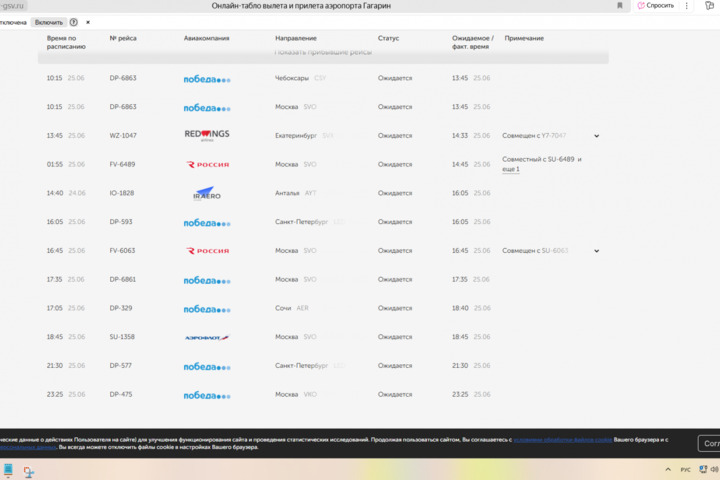Click Победа logo in DP-329 row

(207, 309)
